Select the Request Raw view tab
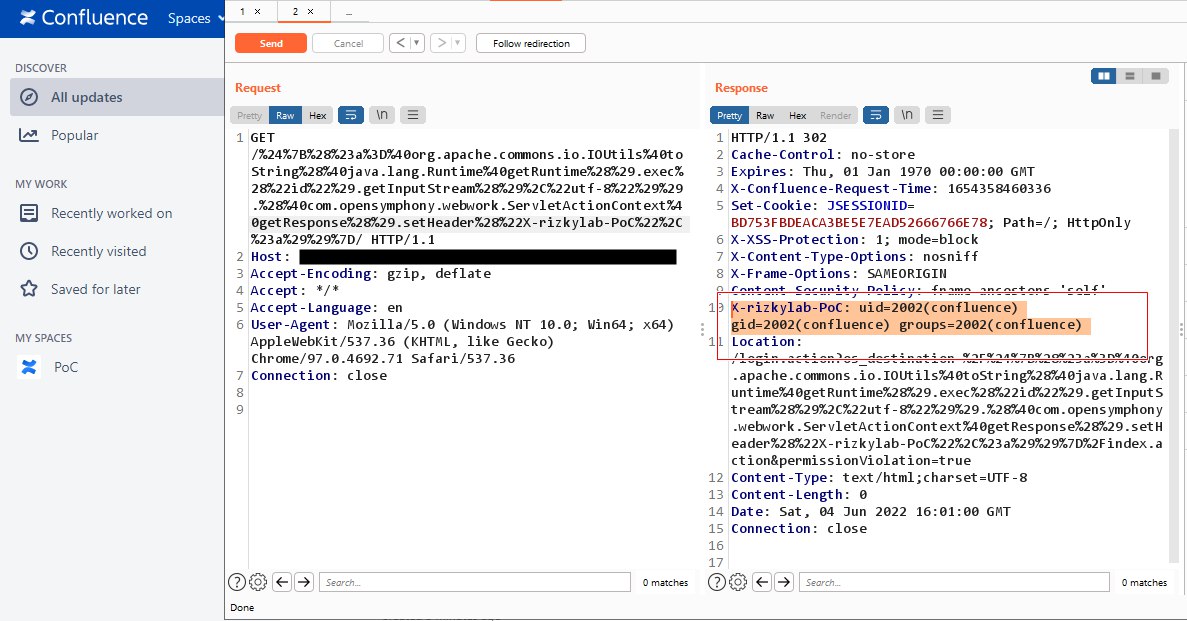Image resolution: width=1187 pixels, height=621 pixels. click(x=285, y=115)
